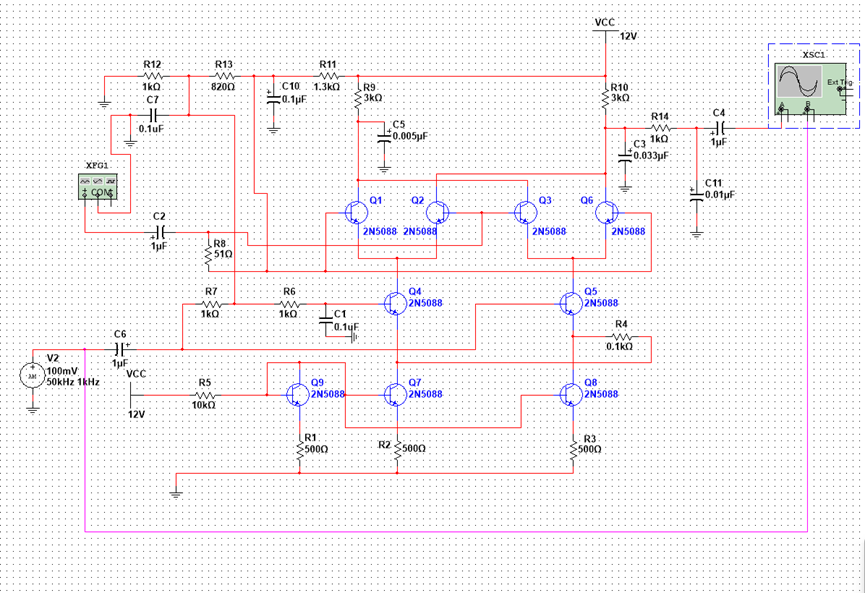The height and width of the screenshot is (593, 865).
Task: Select transistor Q9 symbol
Action: [298, 394]
